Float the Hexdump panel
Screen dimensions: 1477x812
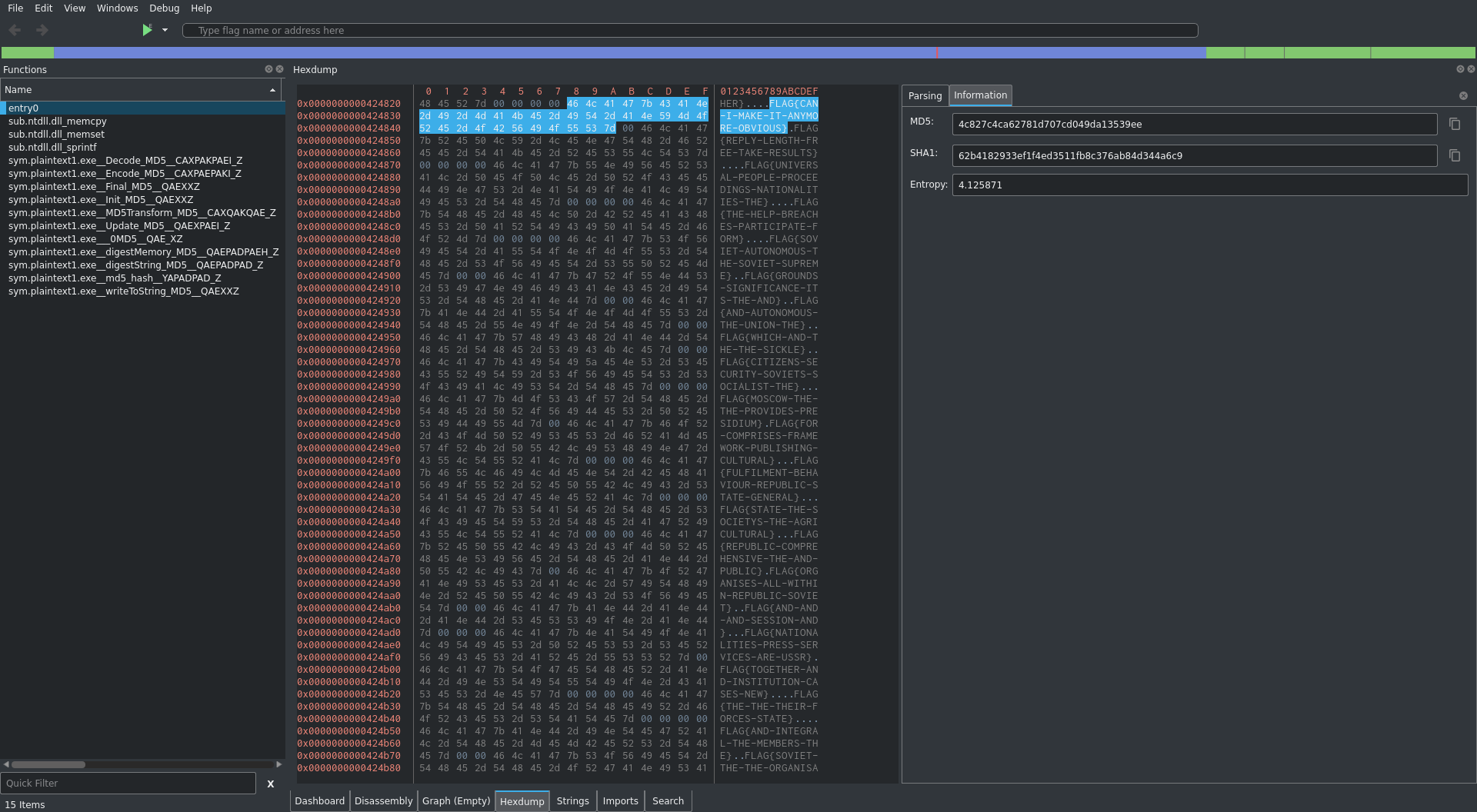[x=1460, y=69]
